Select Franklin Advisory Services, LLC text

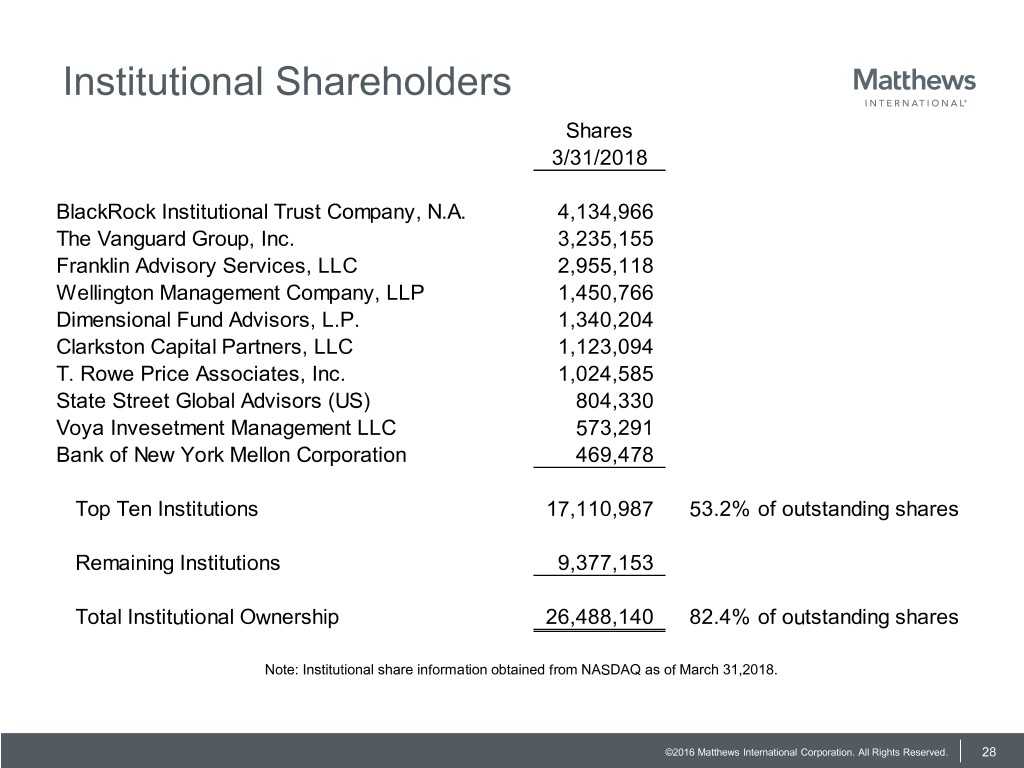(207, 265)
